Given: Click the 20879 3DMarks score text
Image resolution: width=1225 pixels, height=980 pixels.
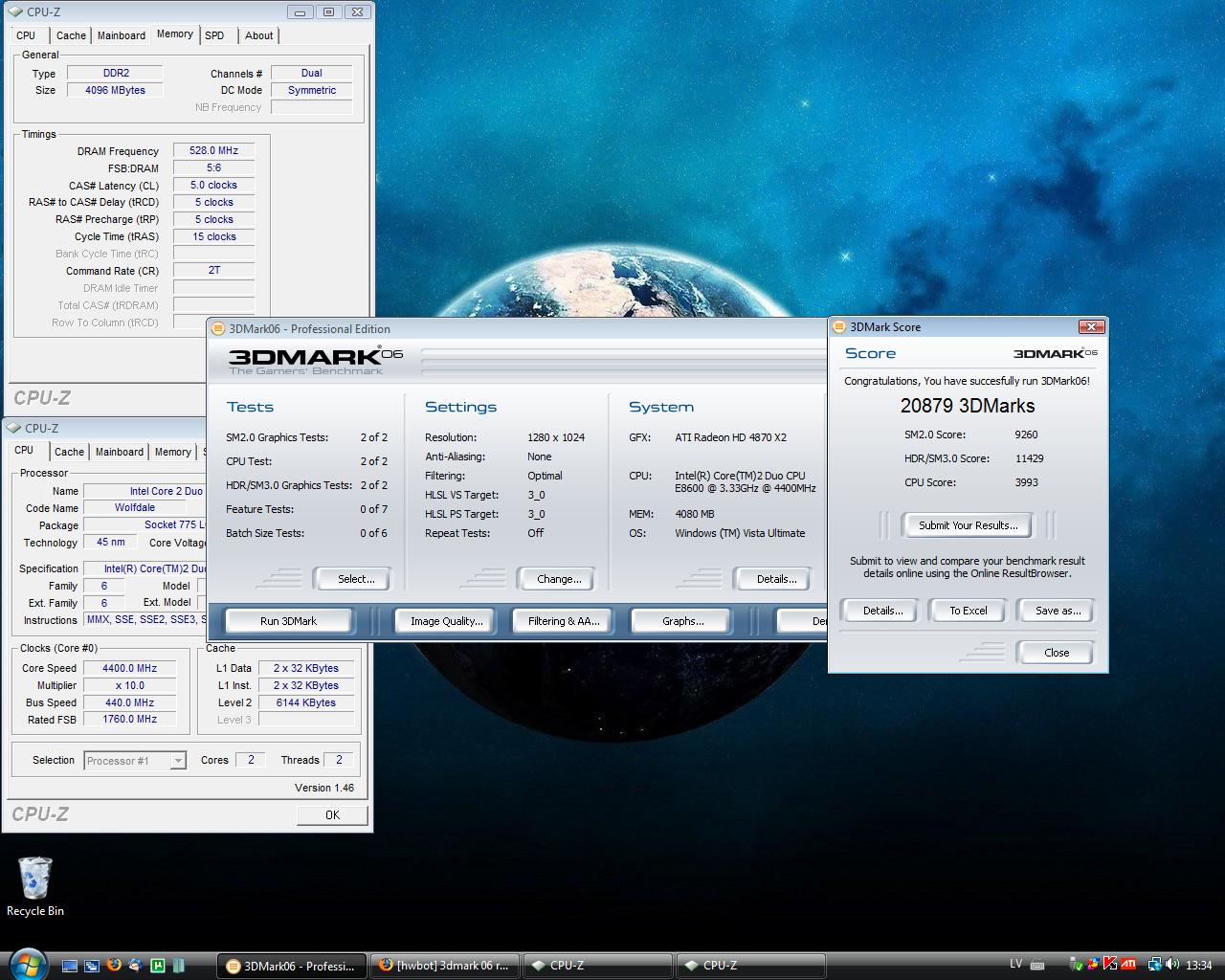Looking at the screenshot, I should coord(968,406).
